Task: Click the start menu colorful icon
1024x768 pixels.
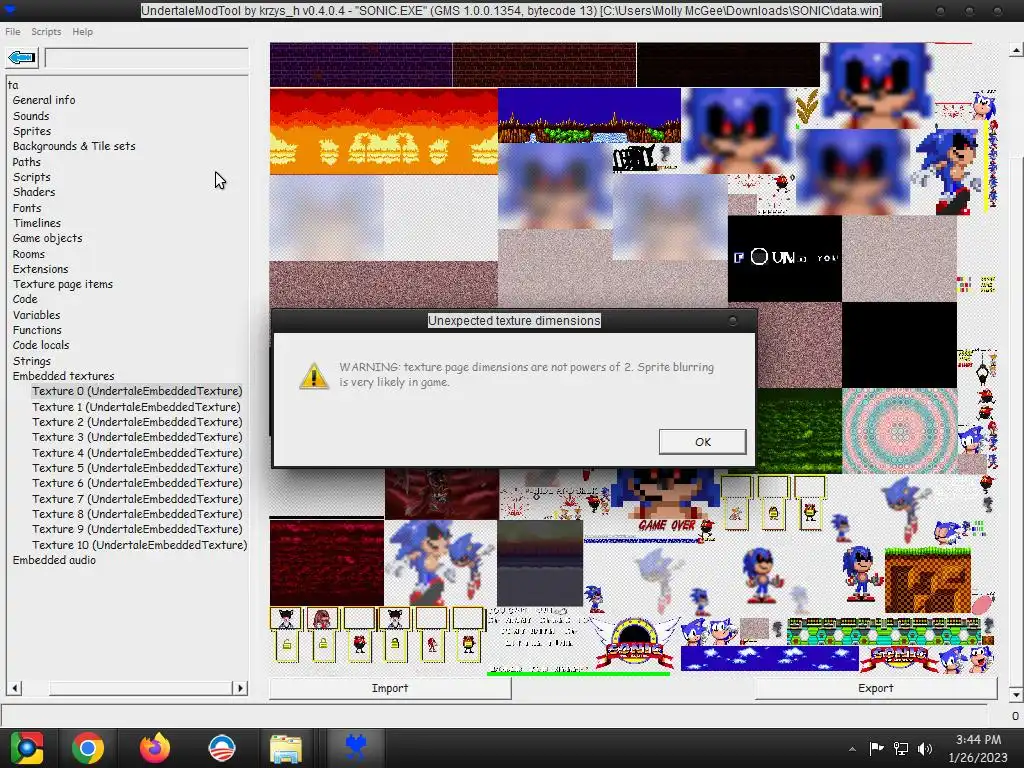Action: coord(27,748)
